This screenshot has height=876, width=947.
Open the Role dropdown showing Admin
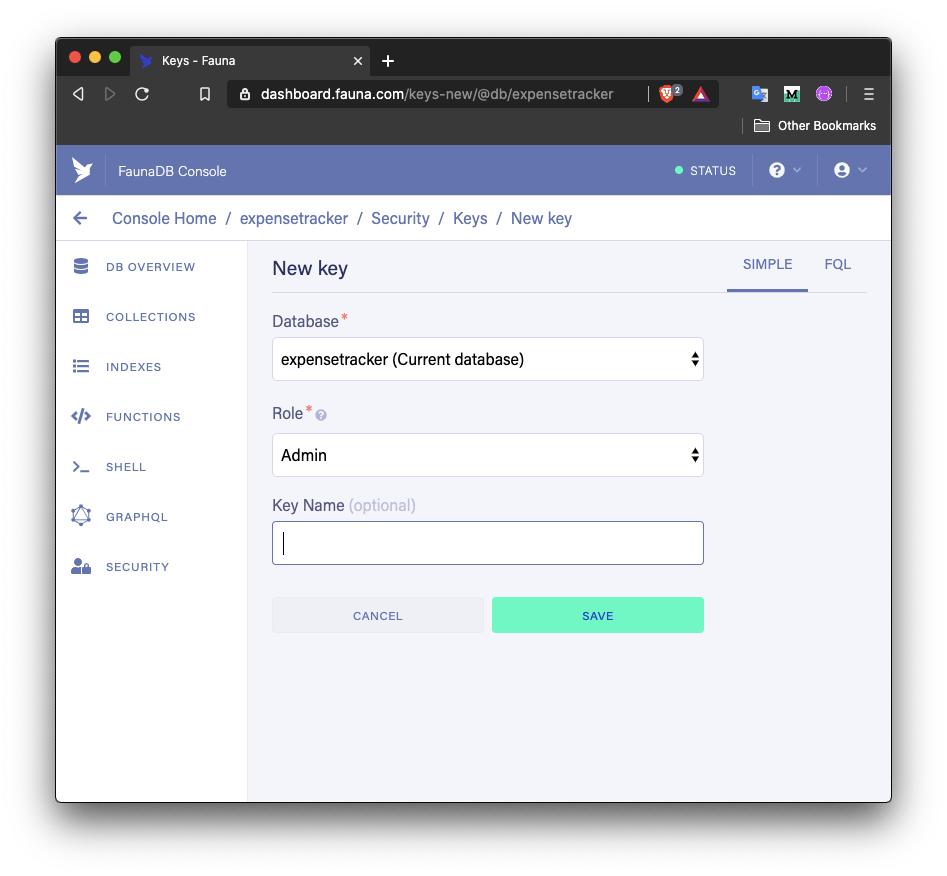click(x=487, y=455)
